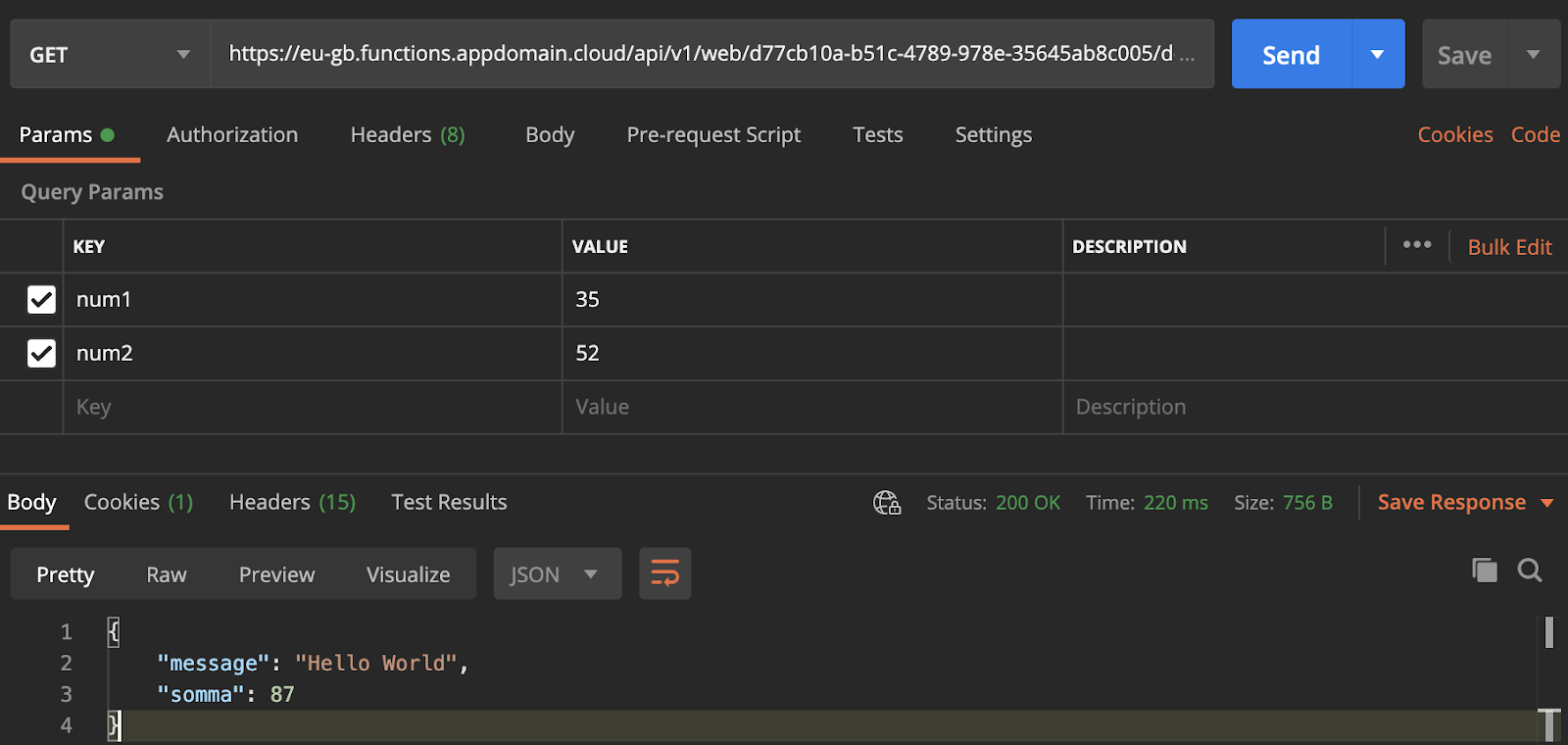Screen dimensions: 1568x745
Task: Show the Test Results tab
Action: 449,503
